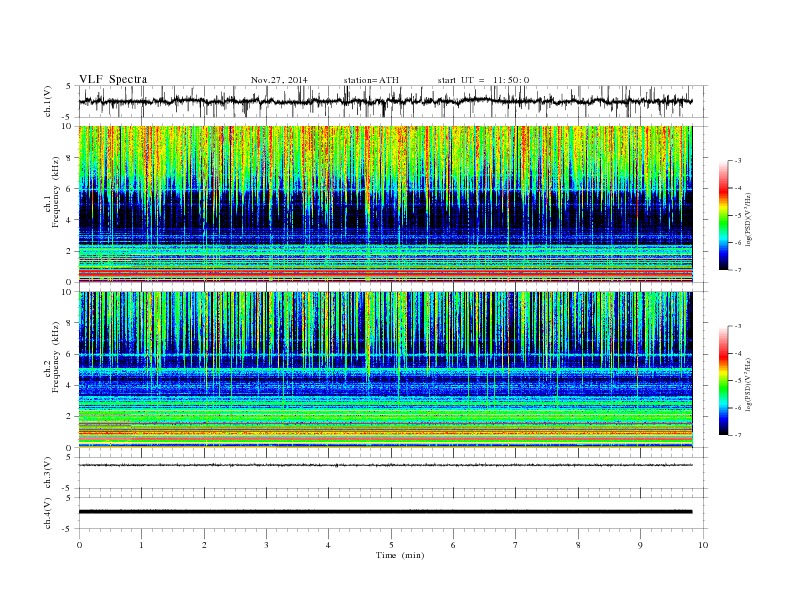Click the ch.1 voltage waveform trace
This screenshot has height=612, width=792.
(385, 101)
